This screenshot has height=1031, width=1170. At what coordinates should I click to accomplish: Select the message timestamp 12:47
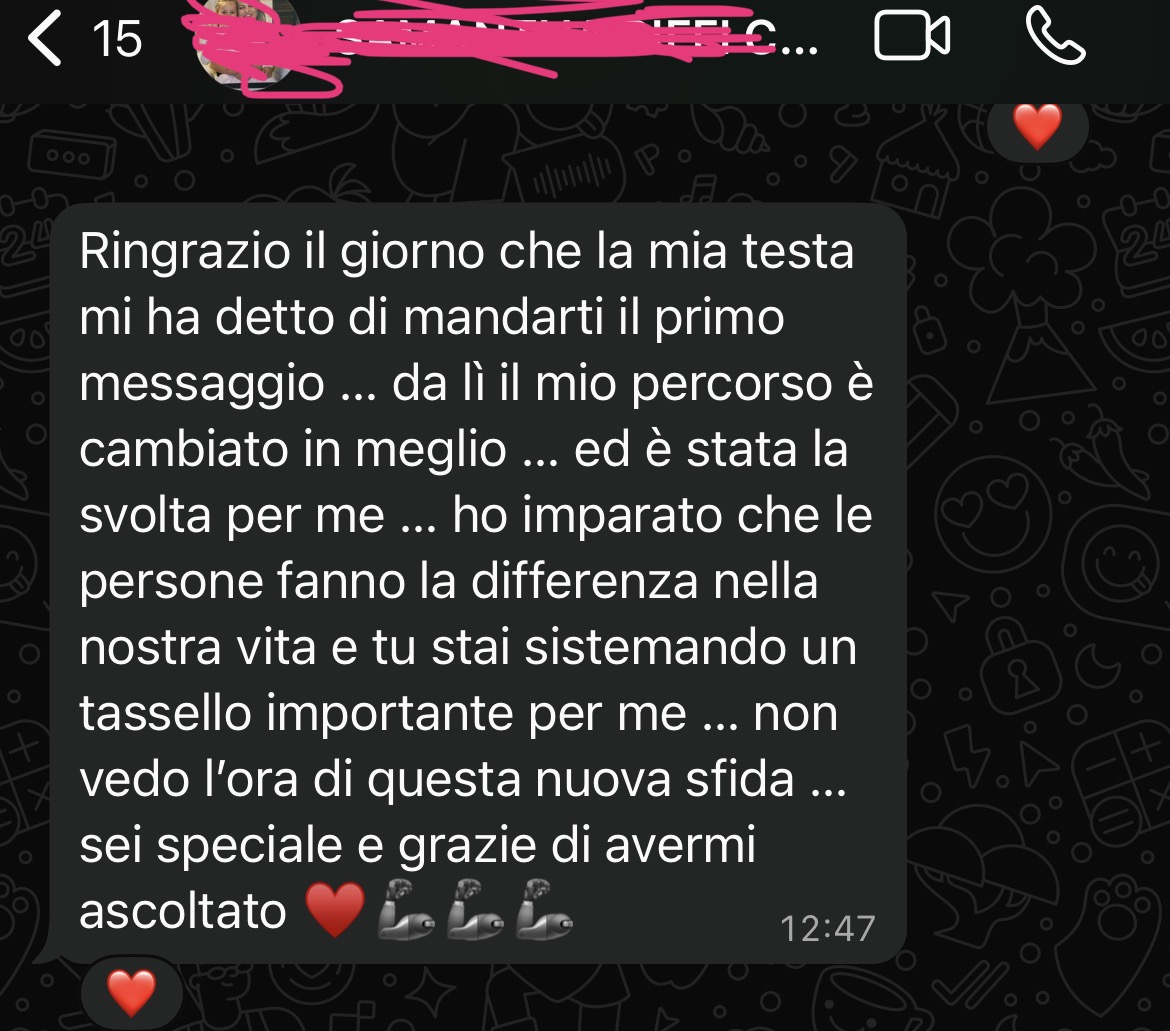828,929
